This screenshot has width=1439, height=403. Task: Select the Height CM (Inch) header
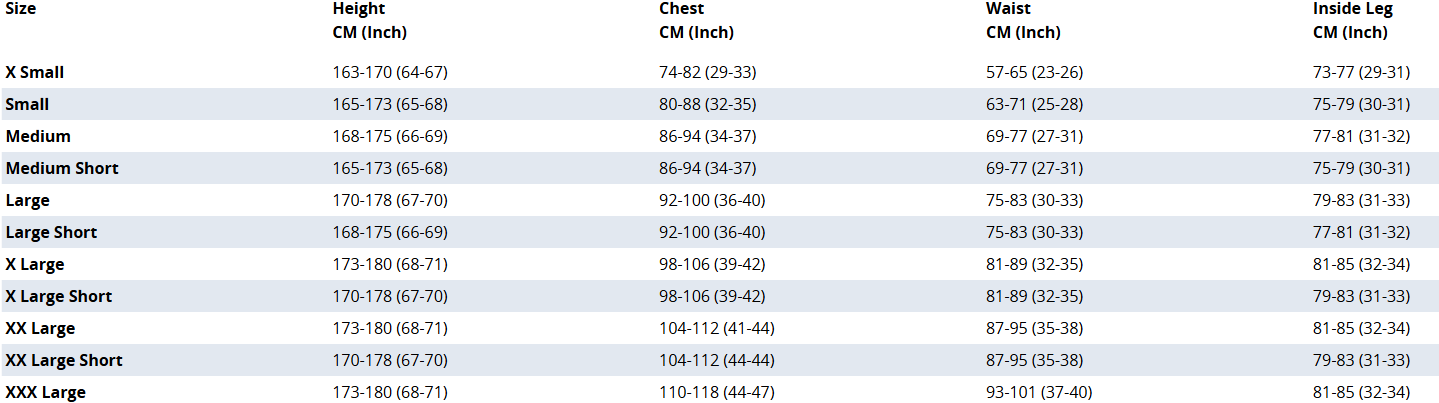pyautogui.click(x=370, y=20)
